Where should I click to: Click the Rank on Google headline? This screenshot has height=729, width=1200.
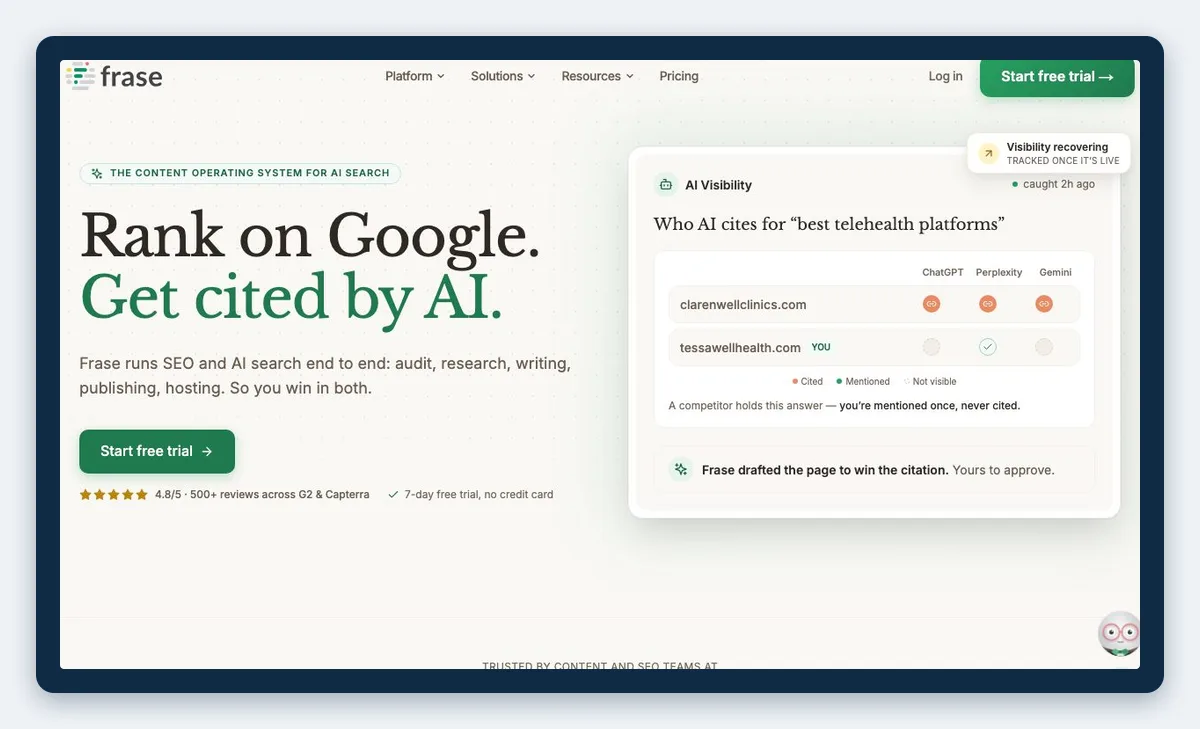(x=310, y=236)
